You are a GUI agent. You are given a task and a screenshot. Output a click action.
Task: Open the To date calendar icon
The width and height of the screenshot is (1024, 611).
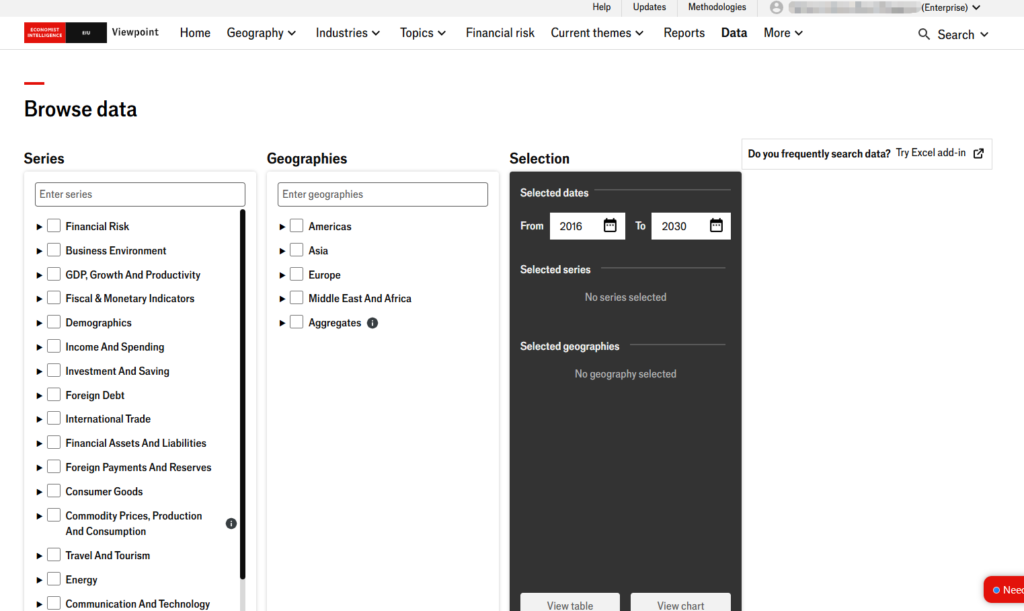point(716,226)
